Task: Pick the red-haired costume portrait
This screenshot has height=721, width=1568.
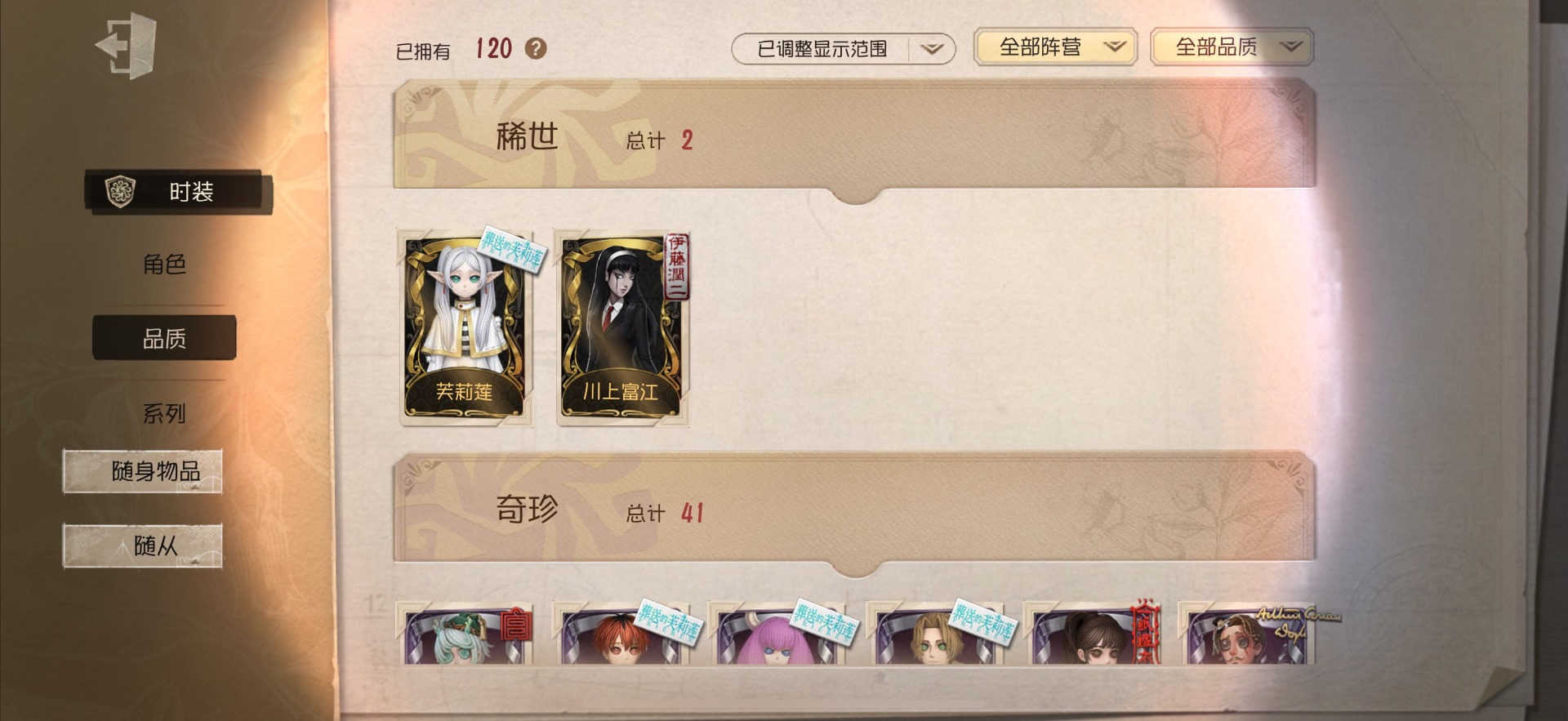Action: point(621,634)
